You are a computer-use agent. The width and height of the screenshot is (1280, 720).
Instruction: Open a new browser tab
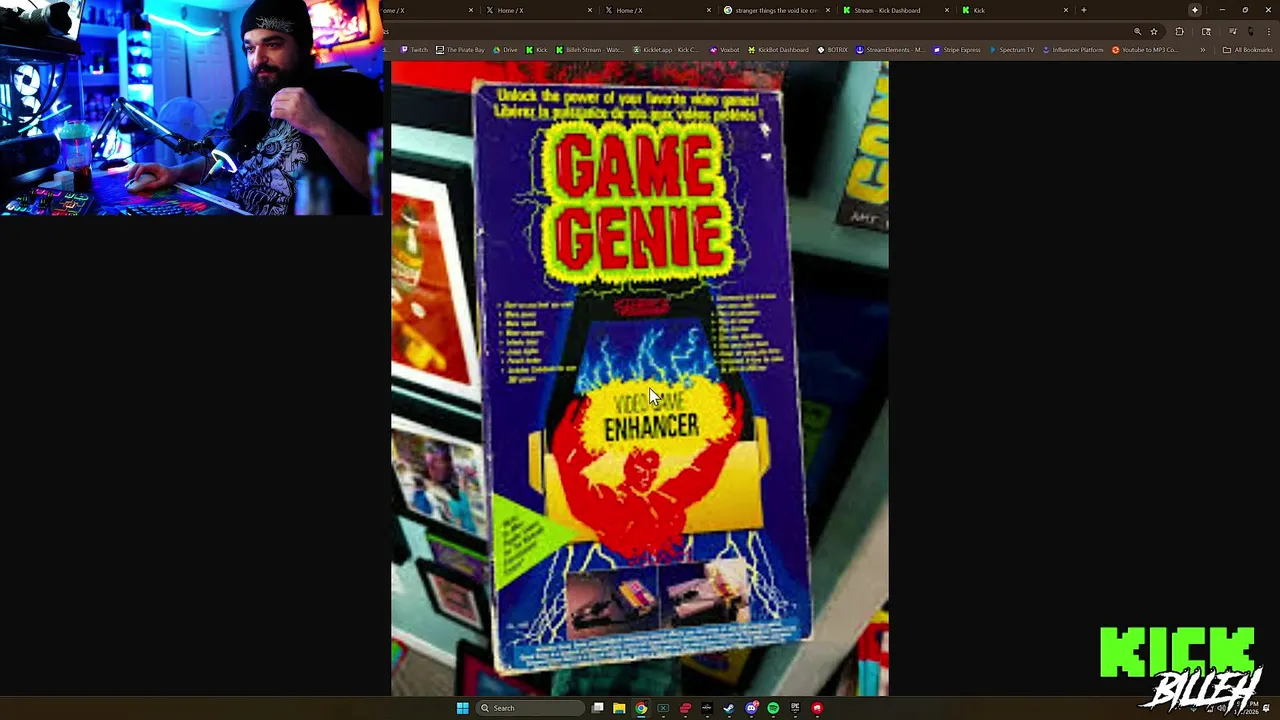pos(1084,10)
